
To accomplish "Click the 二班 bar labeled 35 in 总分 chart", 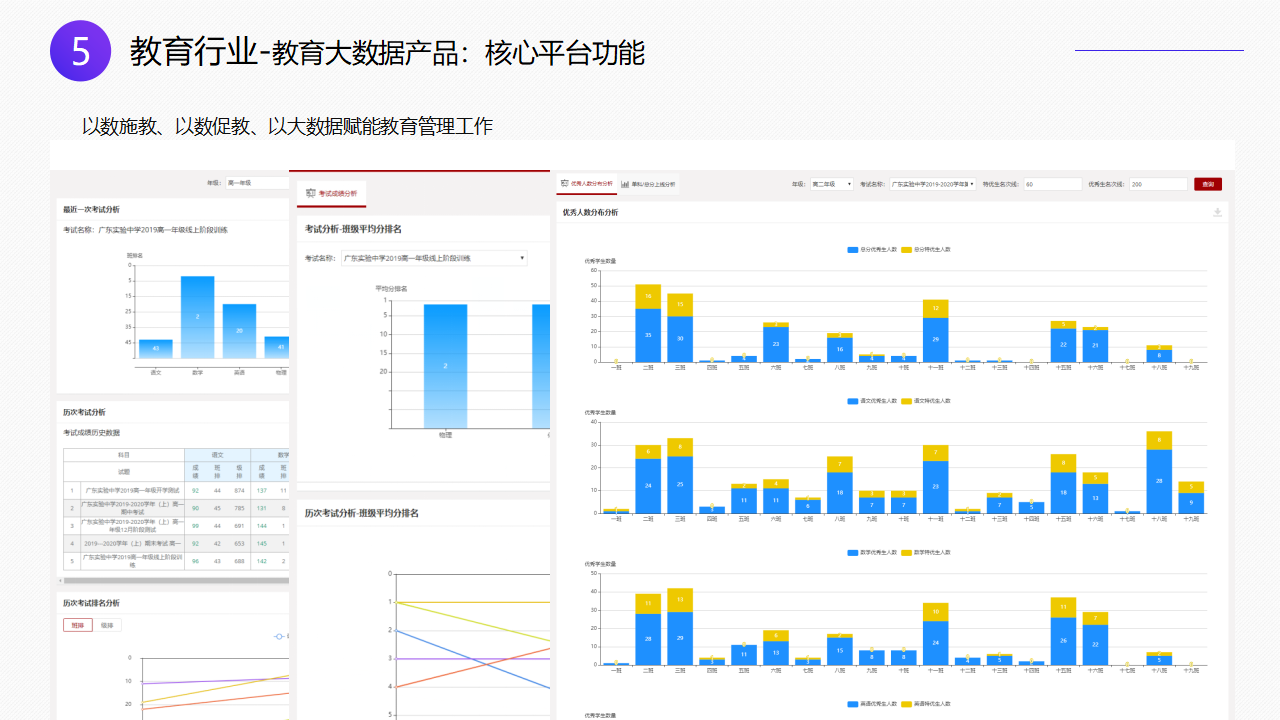I will [648, 335].
